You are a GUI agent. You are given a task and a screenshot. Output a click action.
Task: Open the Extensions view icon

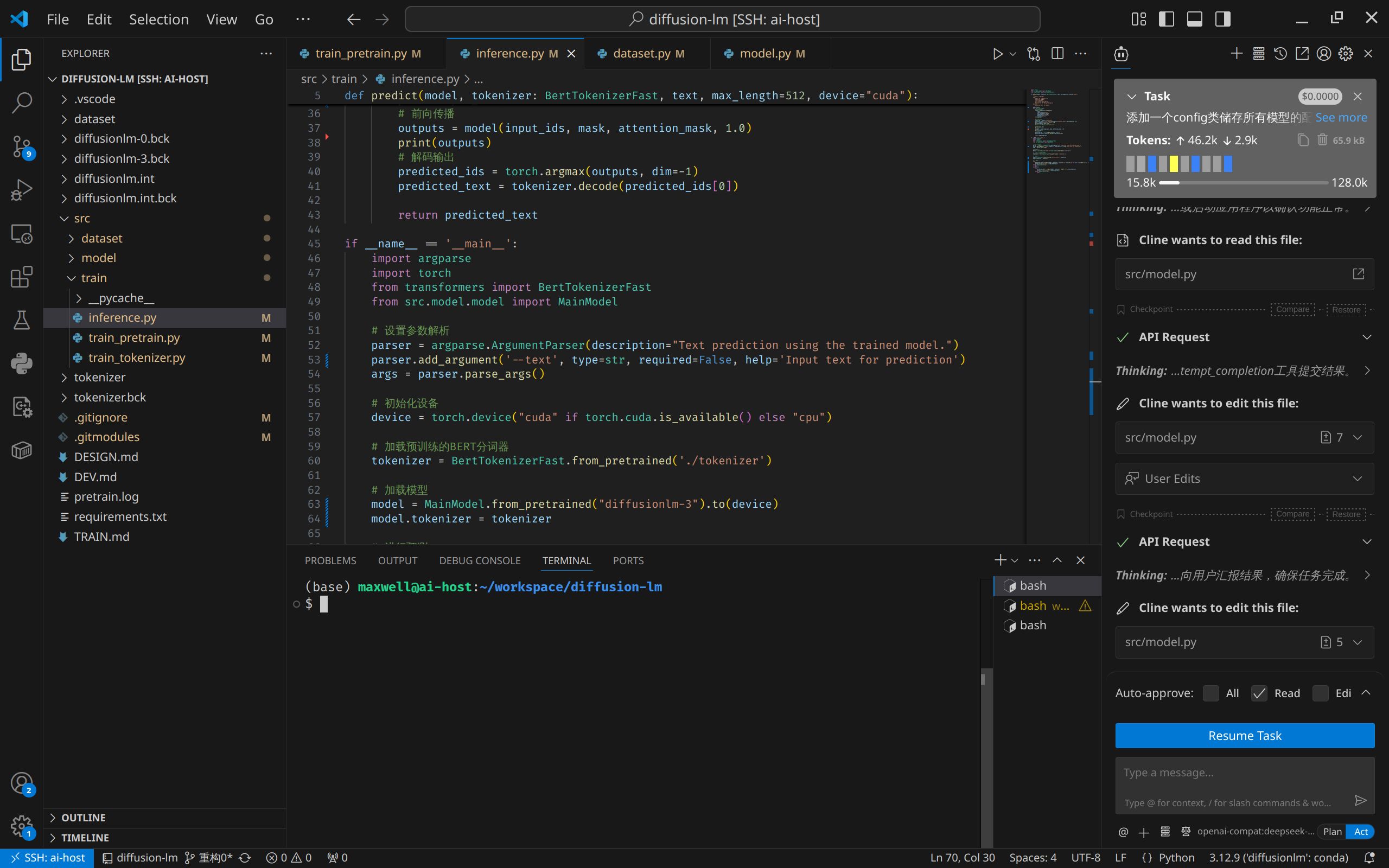tap(21, 277)
